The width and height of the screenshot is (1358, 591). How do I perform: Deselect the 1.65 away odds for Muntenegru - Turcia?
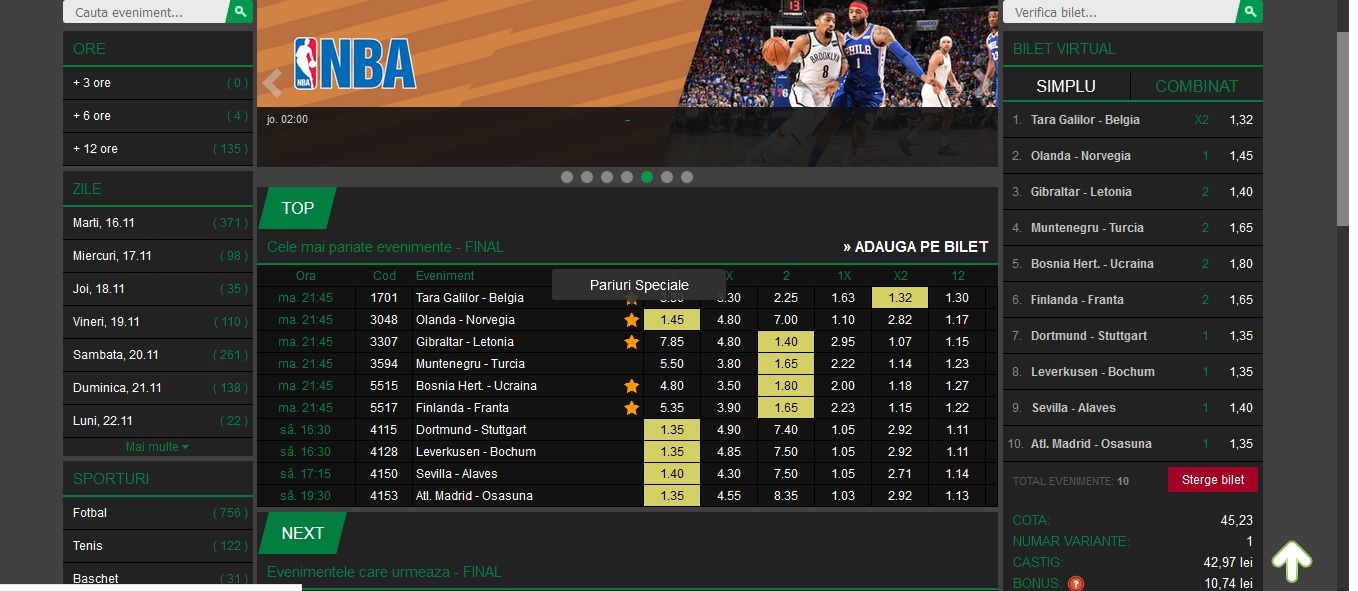[x=786, y=364]
